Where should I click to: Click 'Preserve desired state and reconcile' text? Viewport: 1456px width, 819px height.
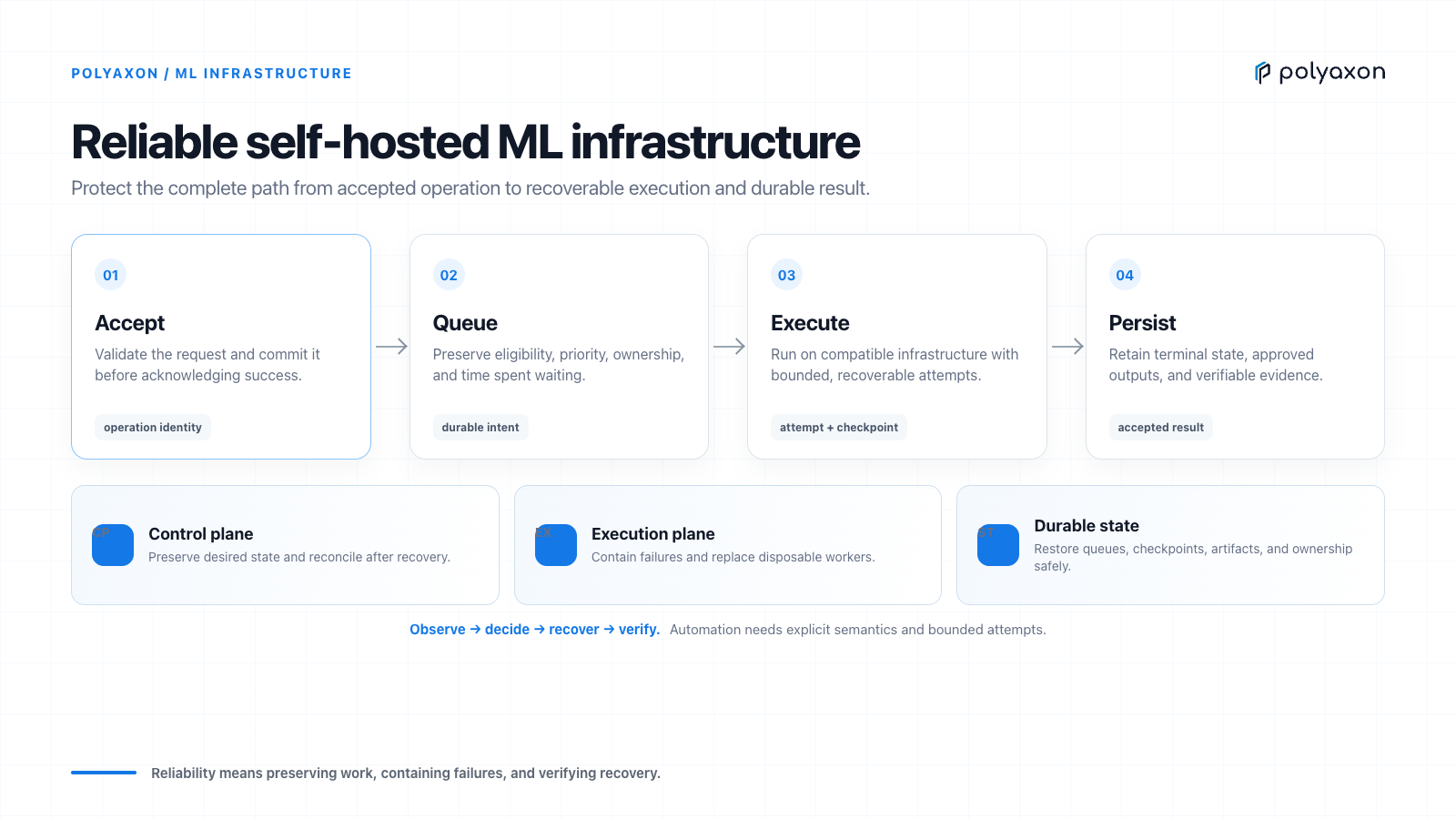click(x=299, y=557)
